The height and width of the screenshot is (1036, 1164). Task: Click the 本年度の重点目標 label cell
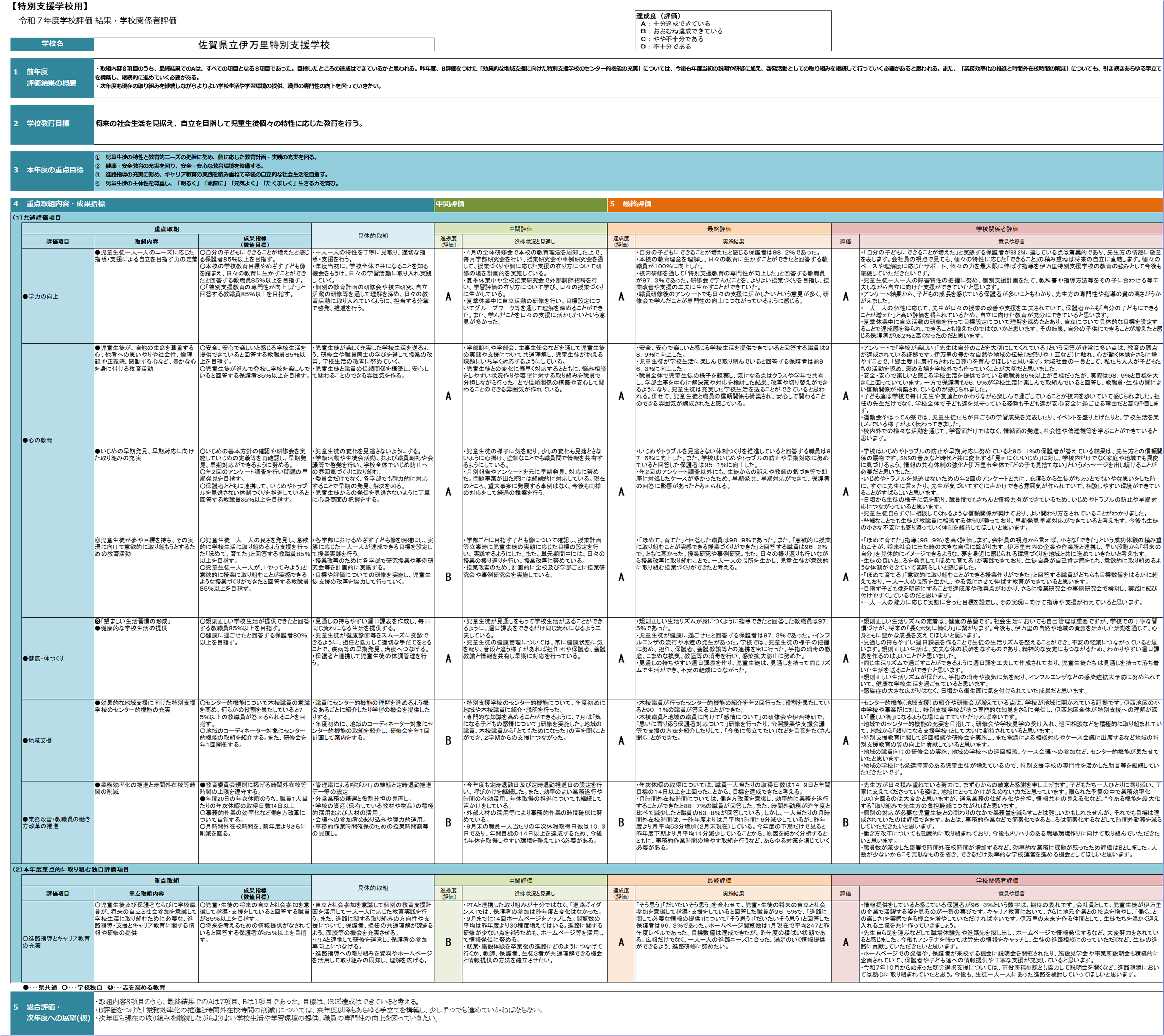point(52,170)
